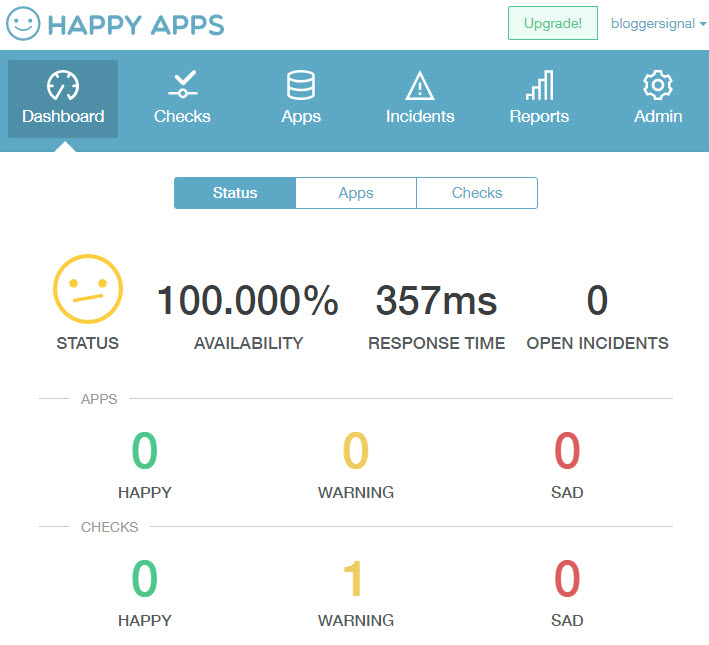Click the yellow Checks WARNING count 1
Viewport: 709px width, 645px height.
pos(353,579)
